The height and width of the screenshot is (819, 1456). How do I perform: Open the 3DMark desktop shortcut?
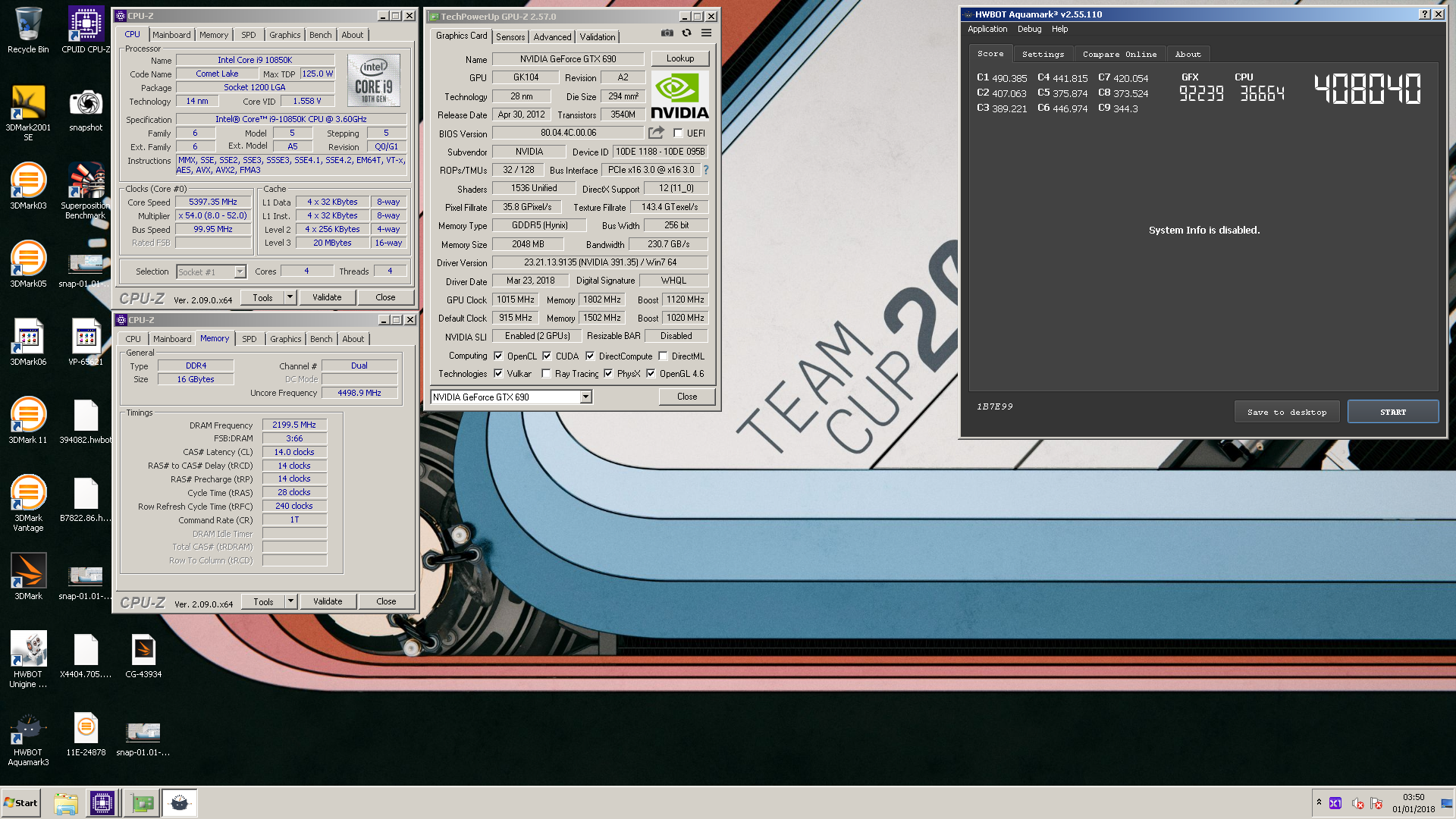[x=28, y=577]
